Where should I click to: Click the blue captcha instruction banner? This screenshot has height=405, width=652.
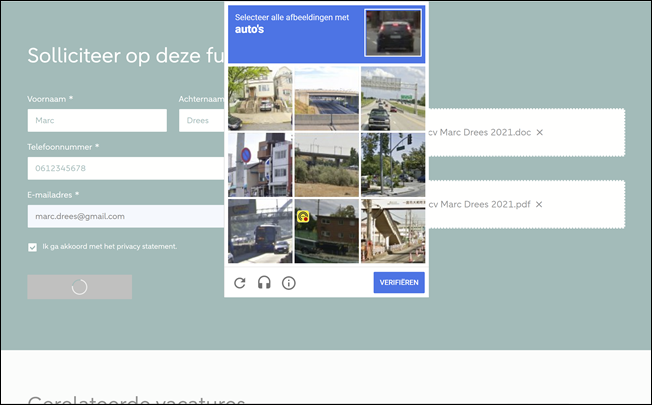[x=296, y=34]
